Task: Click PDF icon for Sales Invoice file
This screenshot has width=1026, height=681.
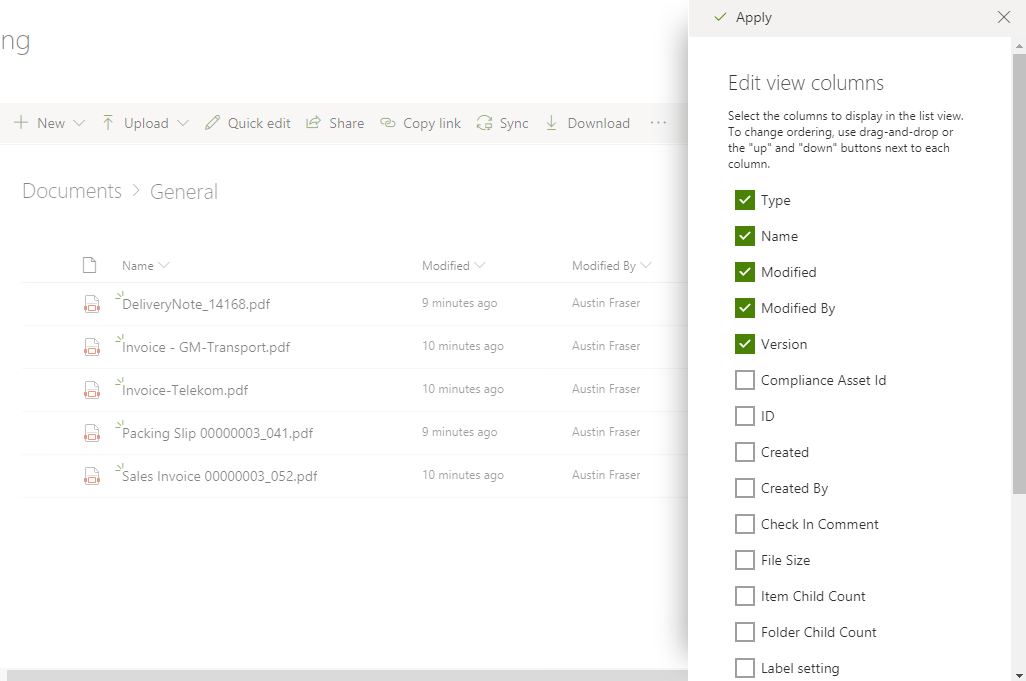Action: 92,476
